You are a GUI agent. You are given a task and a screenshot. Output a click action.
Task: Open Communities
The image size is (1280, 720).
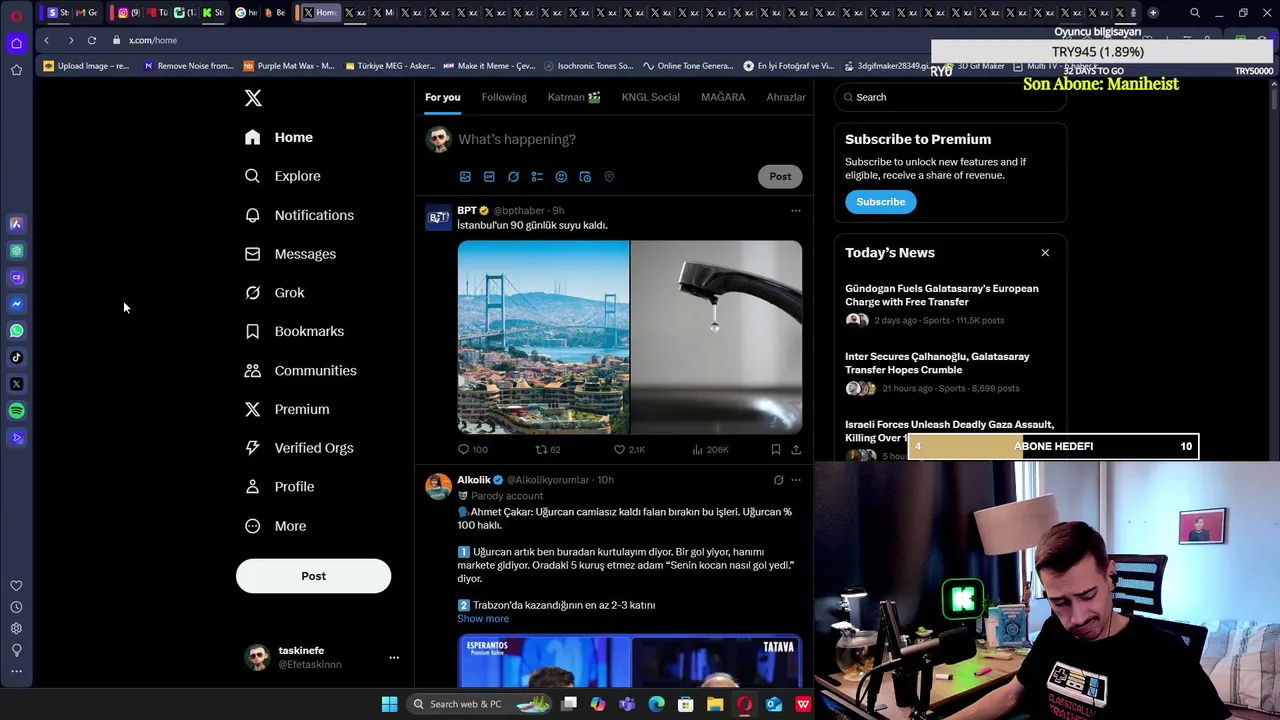[300, 370]
